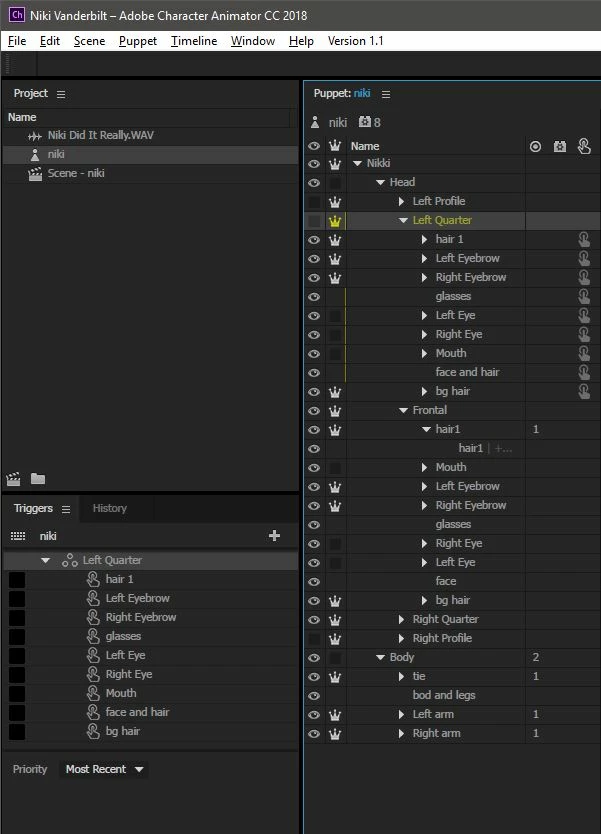Open the File menu
Screen dimensions: 601x834
pos(17,41)
